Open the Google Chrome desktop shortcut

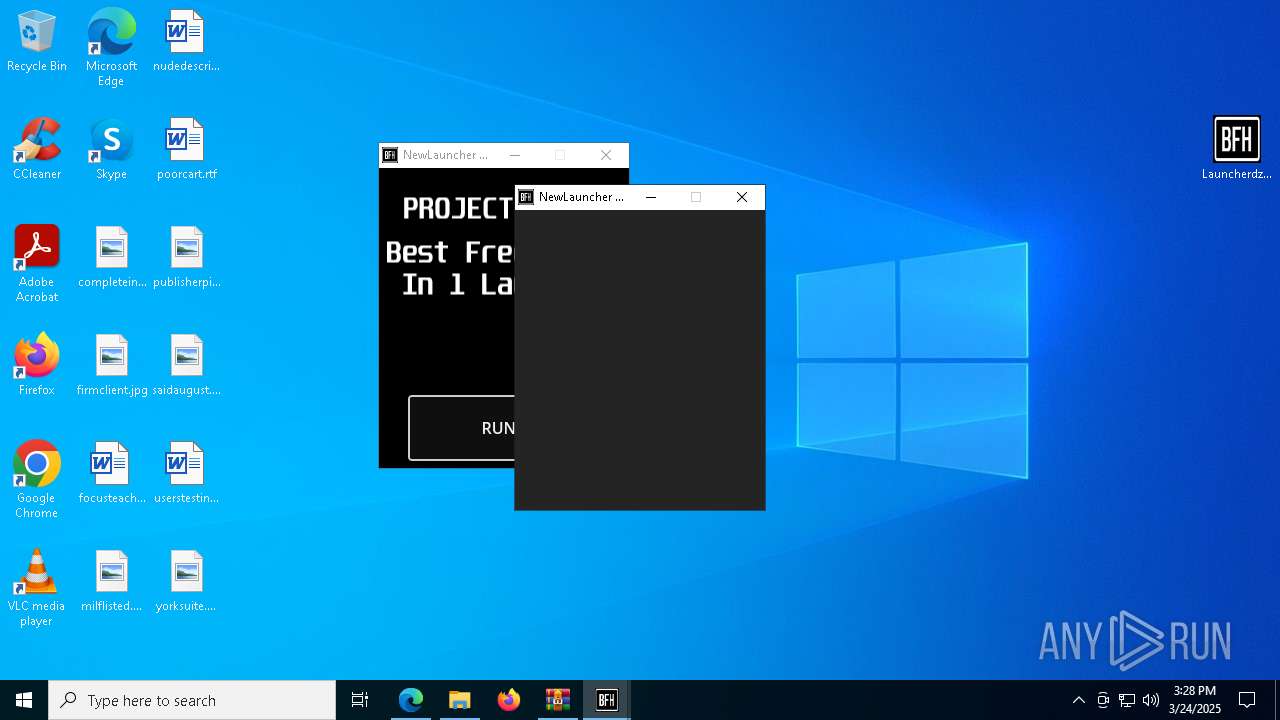point(37,480)
